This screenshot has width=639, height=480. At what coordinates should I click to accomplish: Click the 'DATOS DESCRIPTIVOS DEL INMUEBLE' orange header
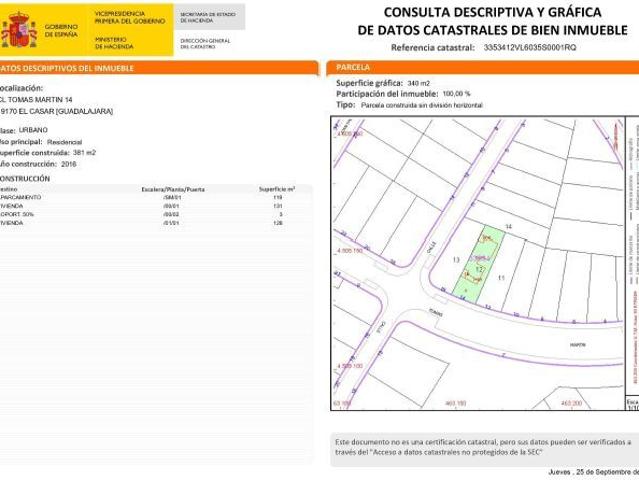point(159,68)
